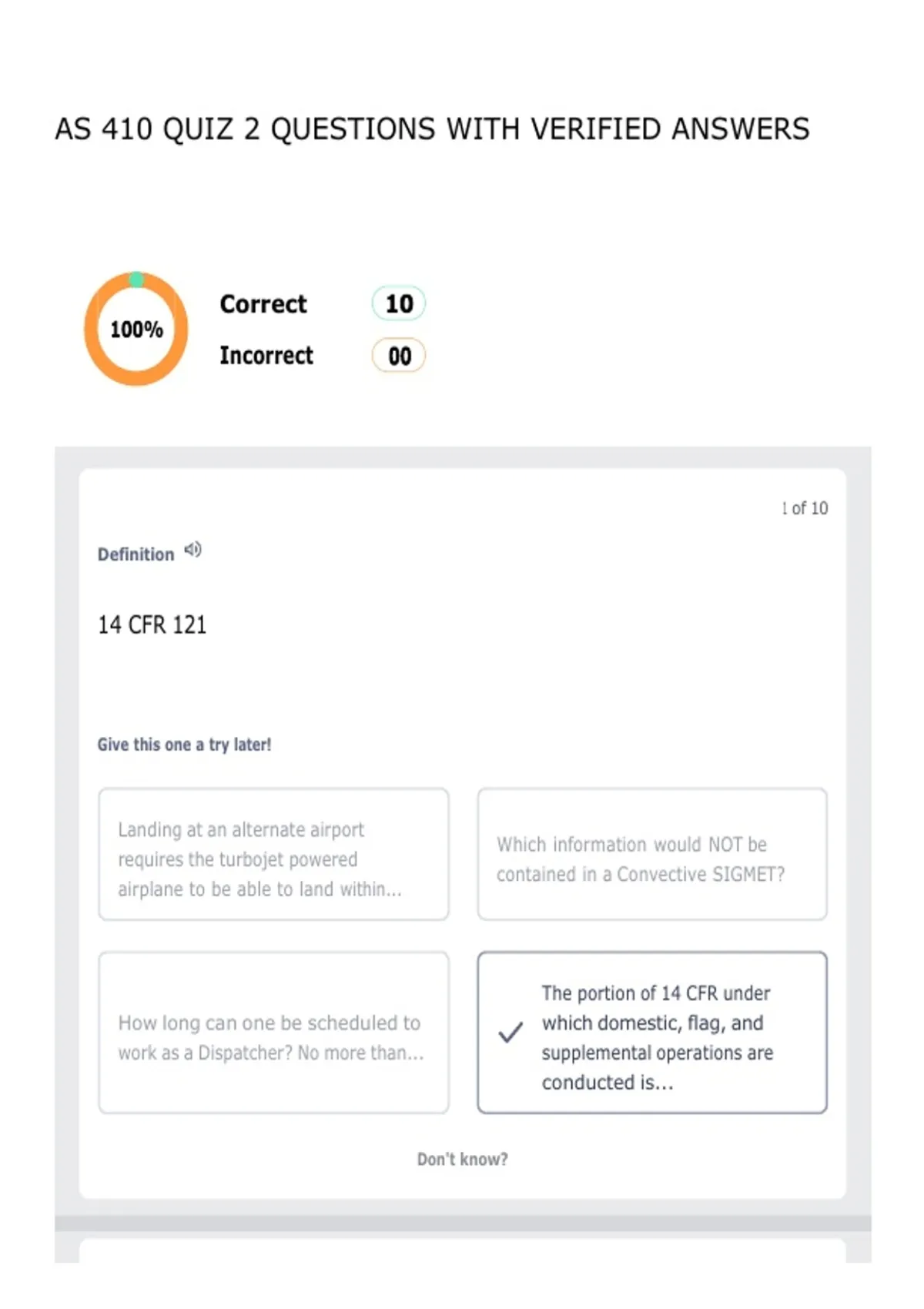Screen dimensions: 924x1309
Task: Click the quiz title heading 'AS 410 QUIZ 2'
Action: click(x=432, y=129)
